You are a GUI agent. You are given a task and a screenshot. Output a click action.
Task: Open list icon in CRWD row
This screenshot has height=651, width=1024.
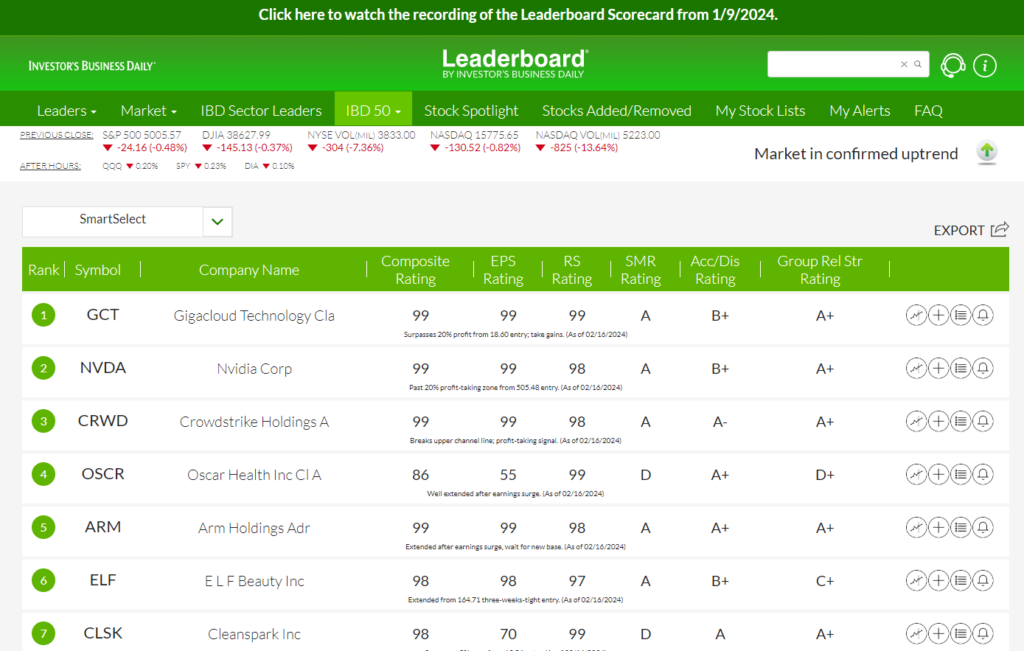click(961, 421)
